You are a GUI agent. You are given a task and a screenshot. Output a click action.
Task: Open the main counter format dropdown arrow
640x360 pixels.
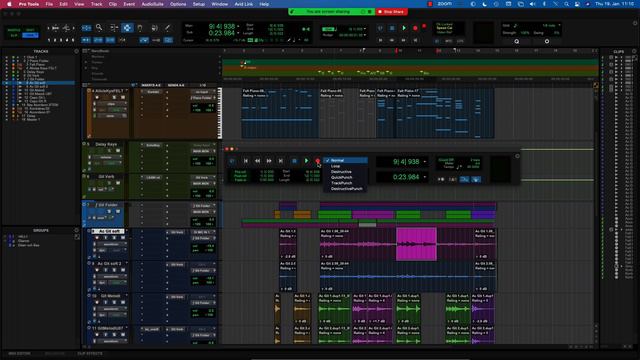tap(238, 27)
